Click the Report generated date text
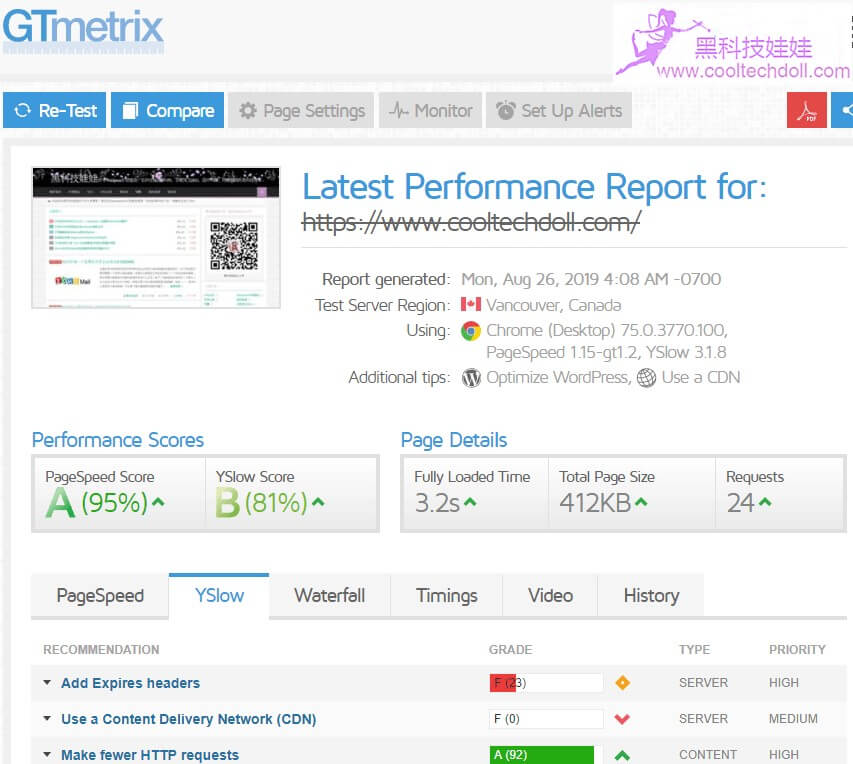The image size is (853, 764). (x=591, y=279)
